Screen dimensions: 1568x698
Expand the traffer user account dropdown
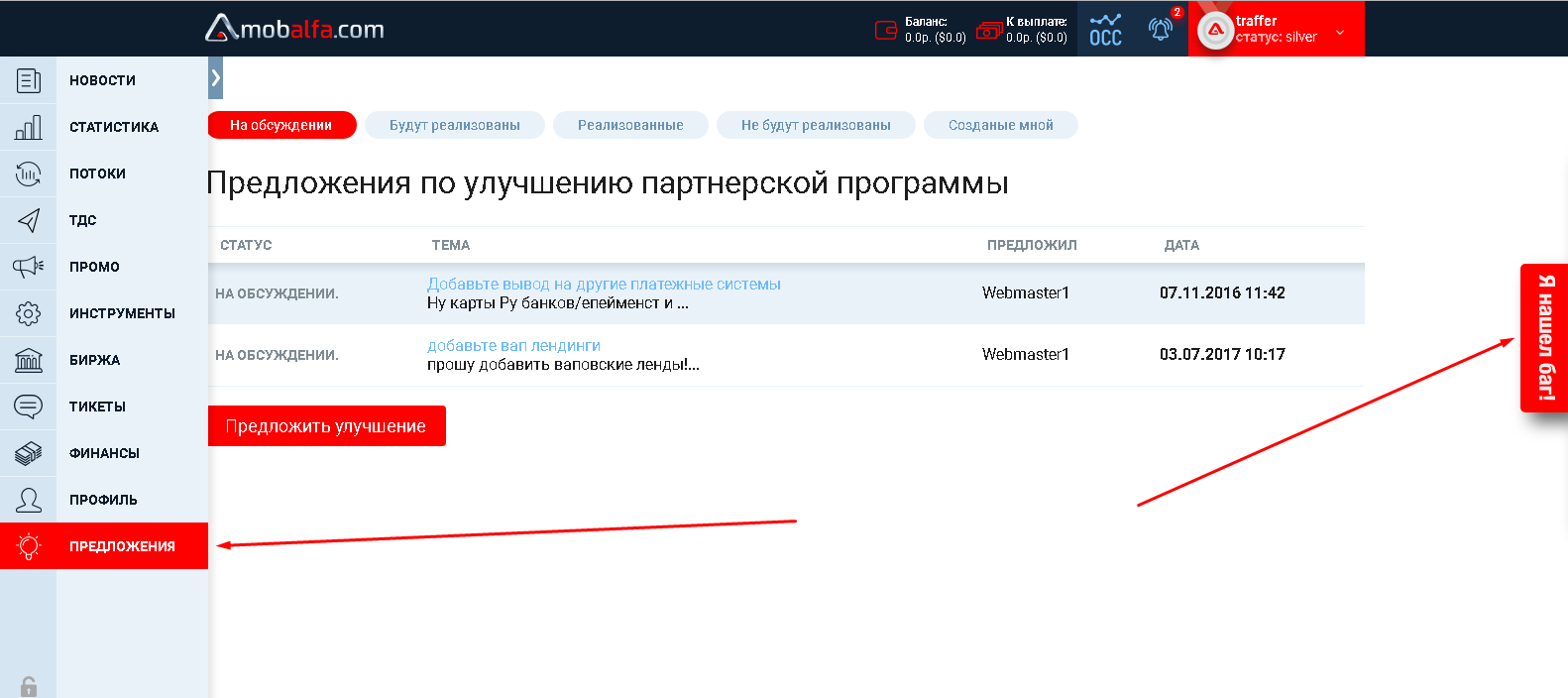click(1340, 32)
